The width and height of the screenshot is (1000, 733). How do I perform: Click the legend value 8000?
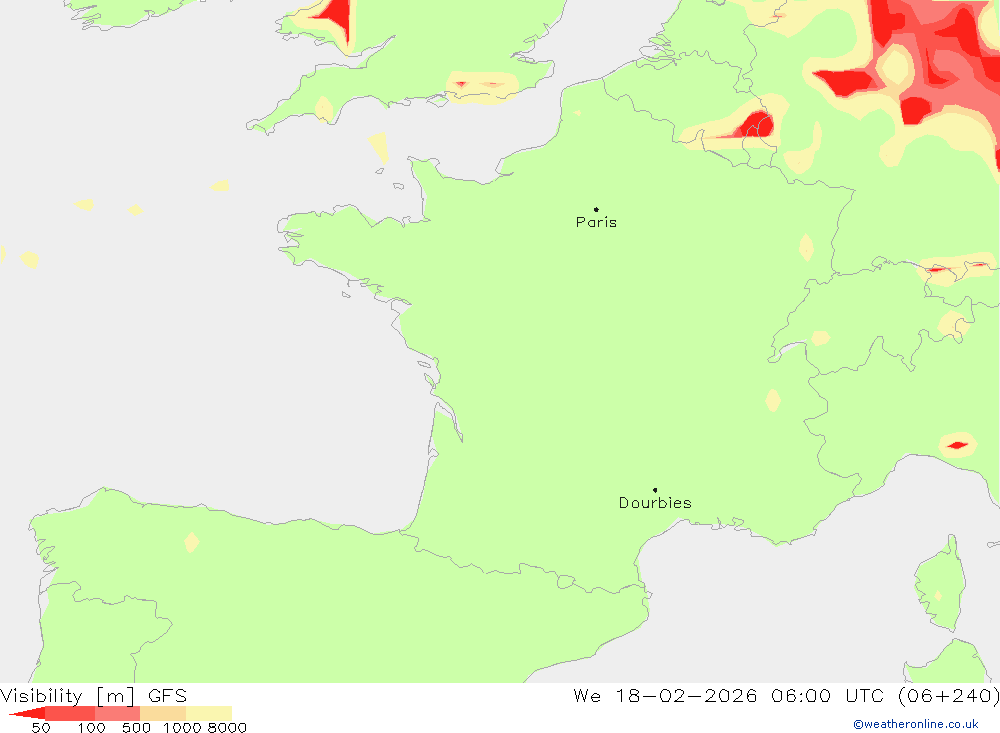coord(227,728)
